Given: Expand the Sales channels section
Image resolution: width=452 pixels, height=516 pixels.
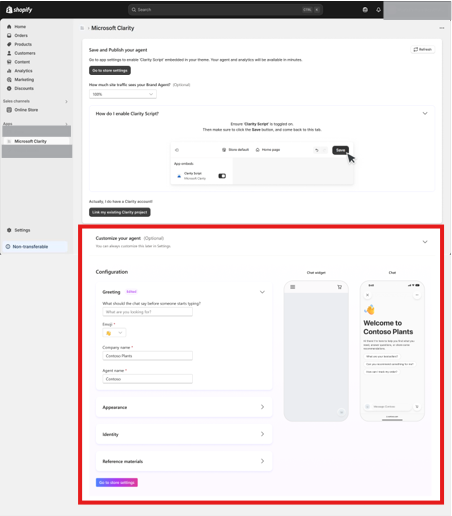Looking at the screenshot, I should 66,101.
